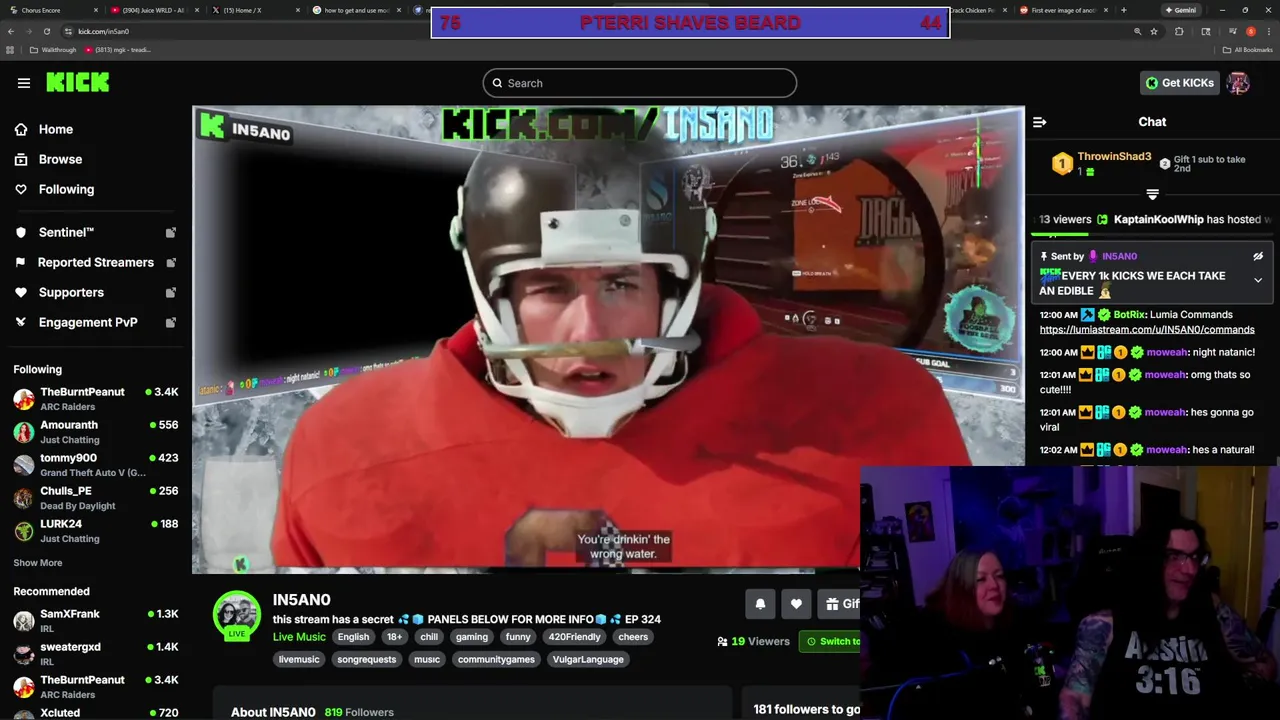Open the user profile avatar menu
Viewport: 1280px width, 720px height.
1239,83
